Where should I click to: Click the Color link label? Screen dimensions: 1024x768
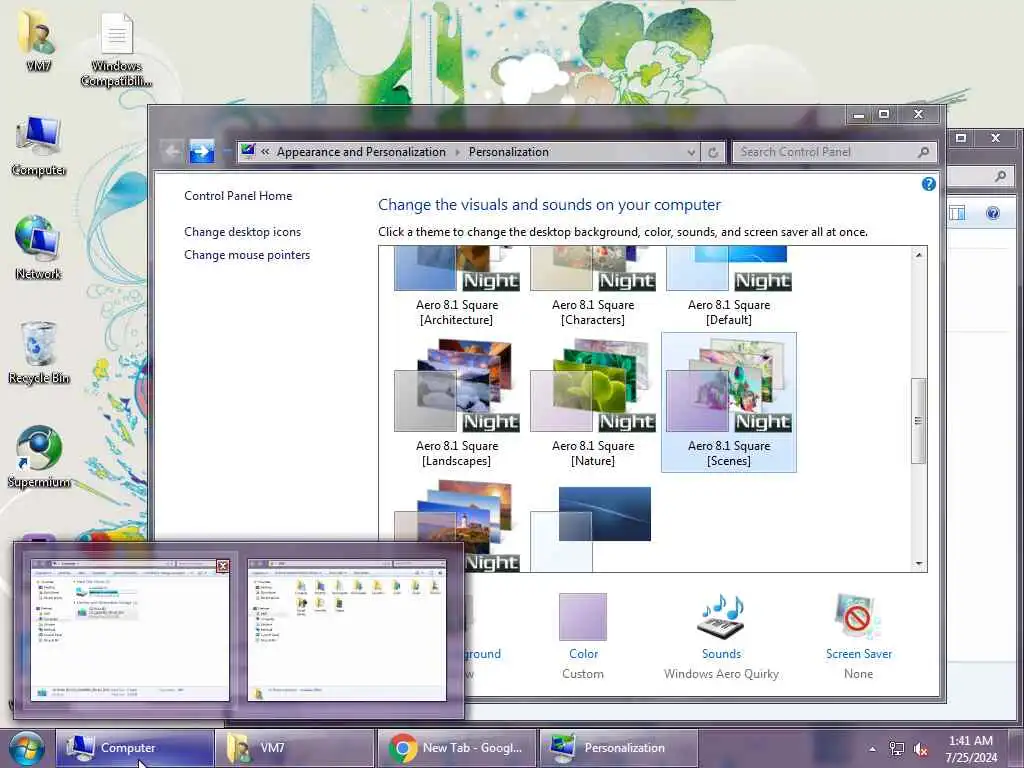[x=583, y=654]
